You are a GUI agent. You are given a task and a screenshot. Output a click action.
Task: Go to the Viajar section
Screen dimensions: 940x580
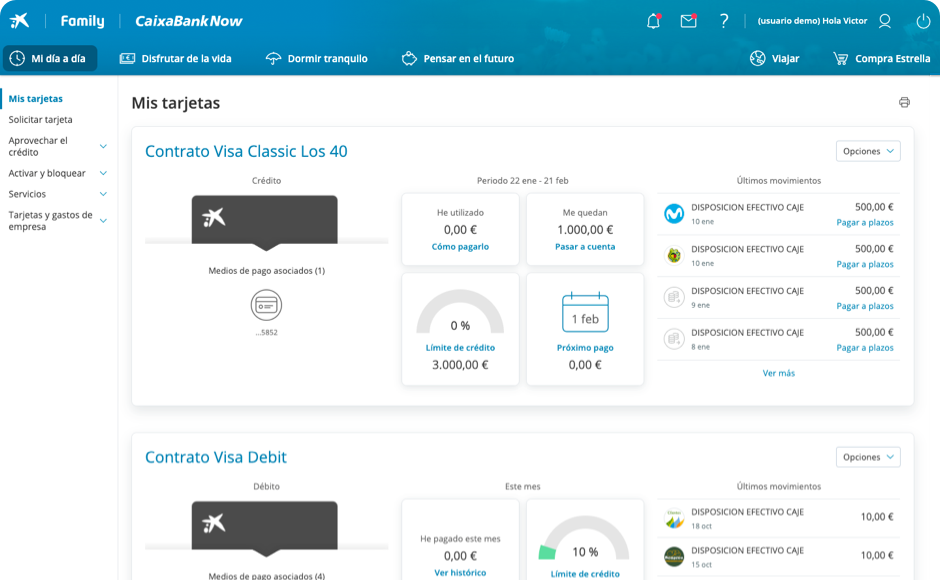tap(775, 58)
